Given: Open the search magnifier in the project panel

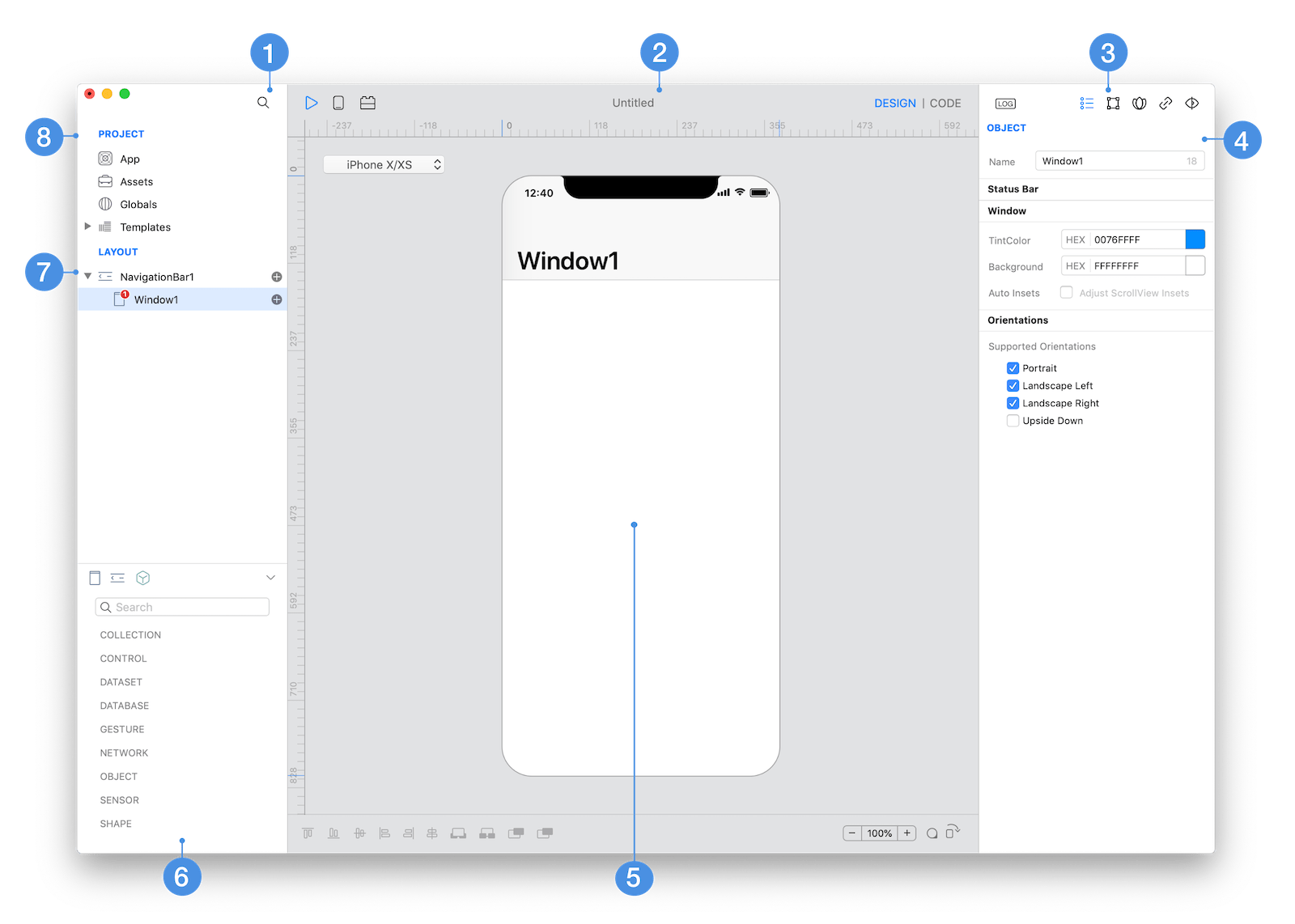Looking at the screenshot, I should click(263, 103).
